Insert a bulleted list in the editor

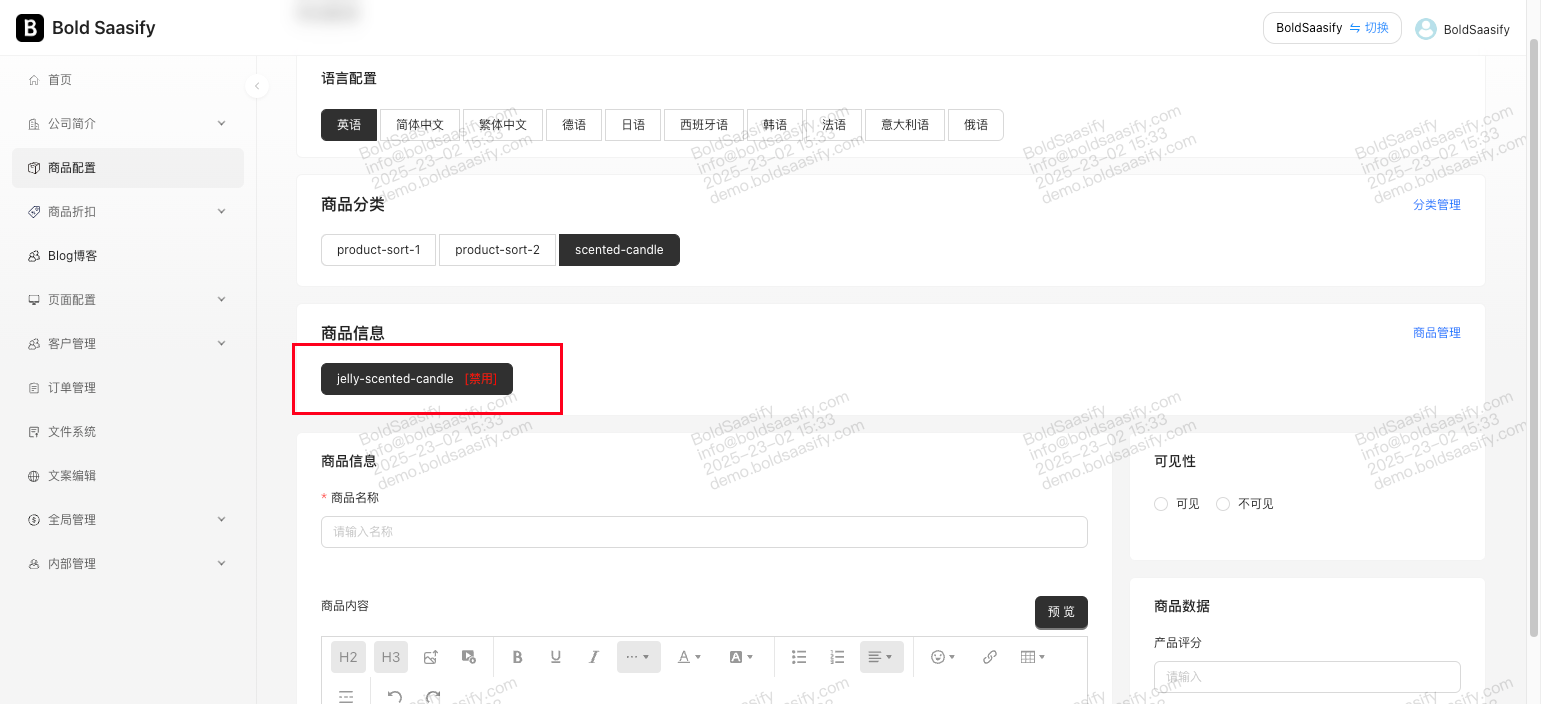click(799, 657)
